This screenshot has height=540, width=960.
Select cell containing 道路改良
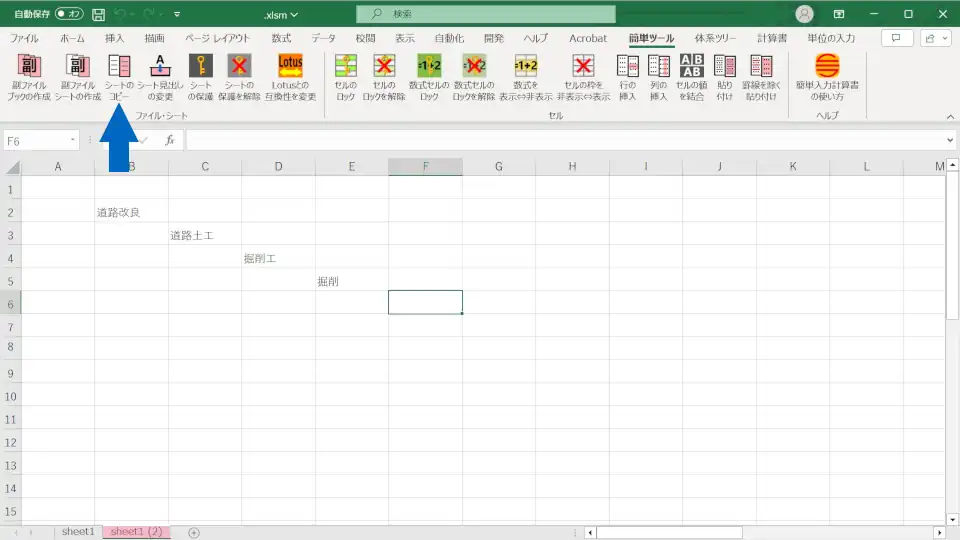pos(132,212)
